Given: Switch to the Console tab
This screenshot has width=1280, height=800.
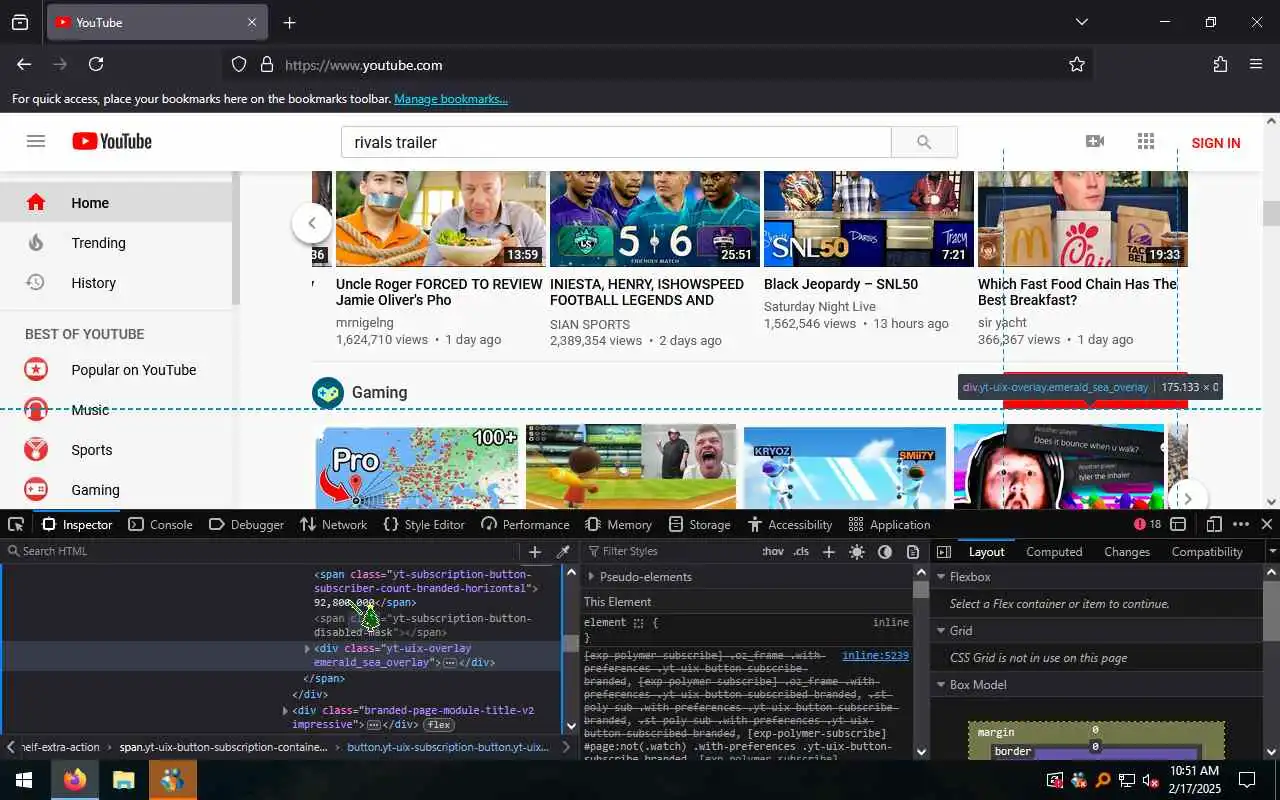Looking at the screenshot, I should tap(161, 524).
